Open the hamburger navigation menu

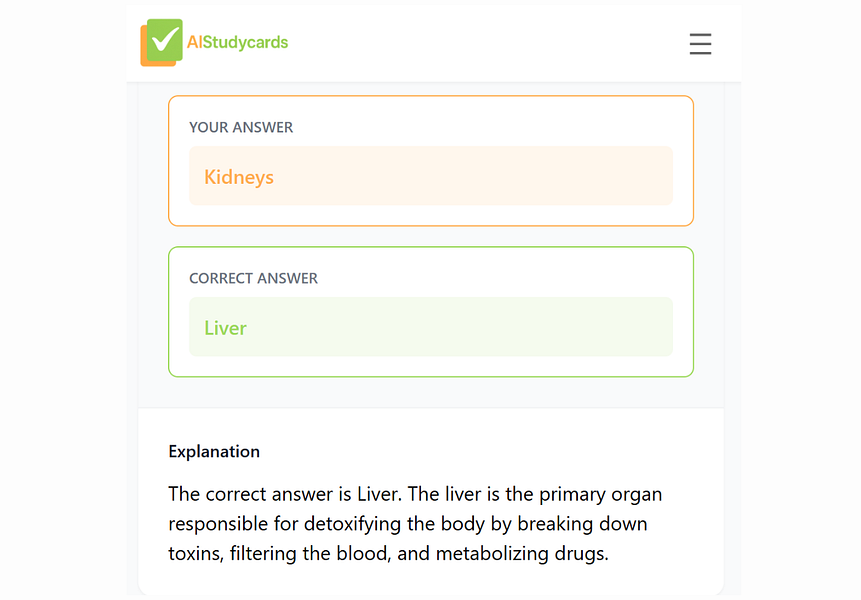pos(700,44)
